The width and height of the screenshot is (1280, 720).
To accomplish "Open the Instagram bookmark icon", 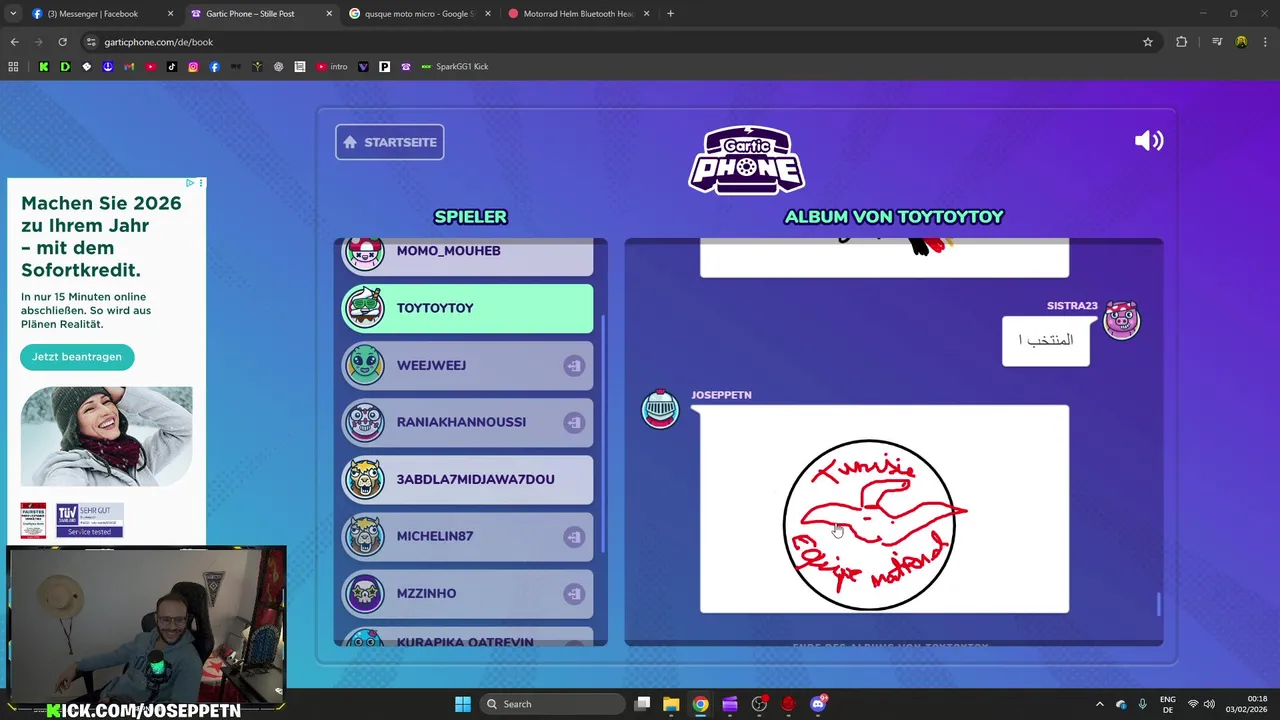I will click(193, 67).
